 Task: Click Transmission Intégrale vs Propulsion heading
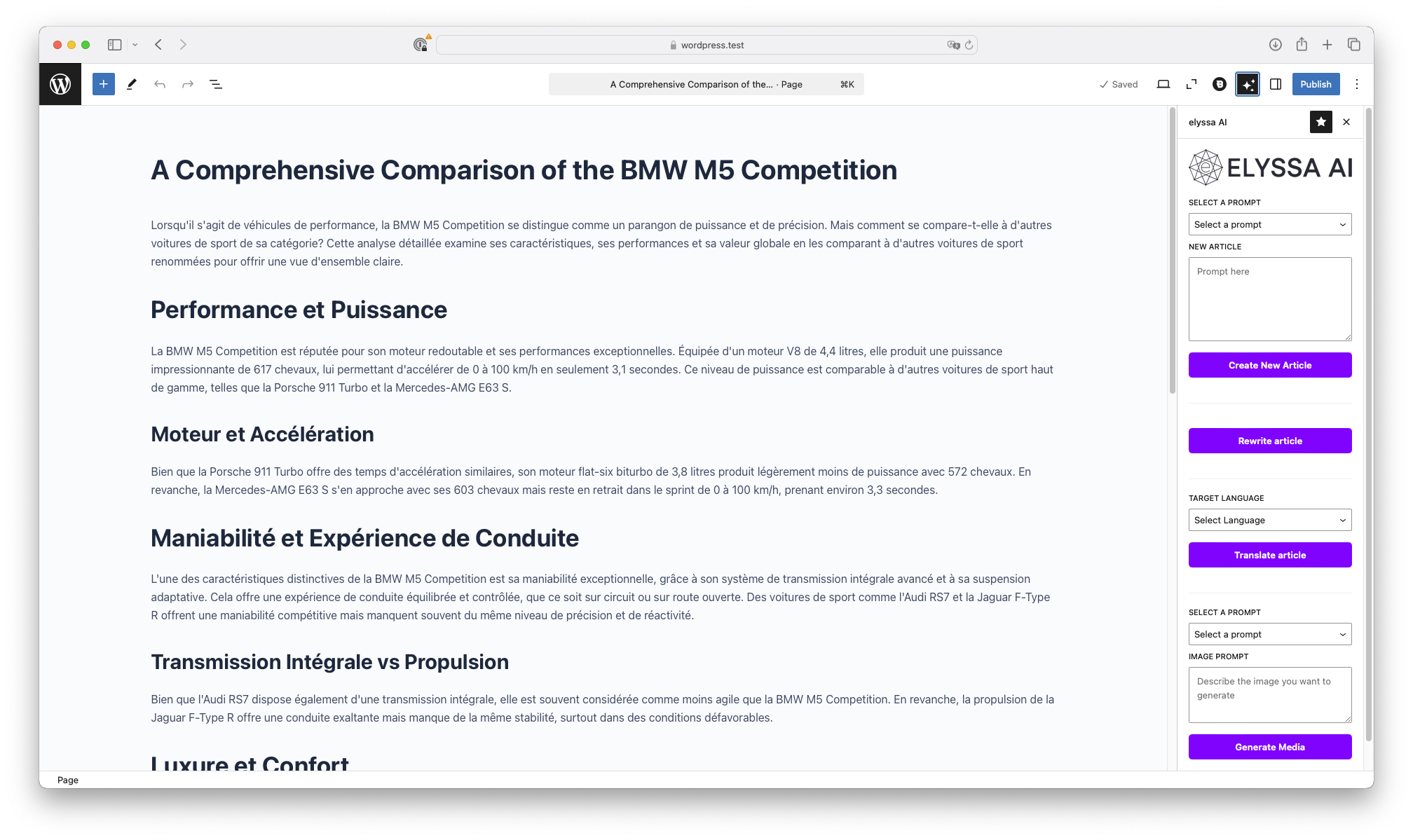[x=329, y=662]
